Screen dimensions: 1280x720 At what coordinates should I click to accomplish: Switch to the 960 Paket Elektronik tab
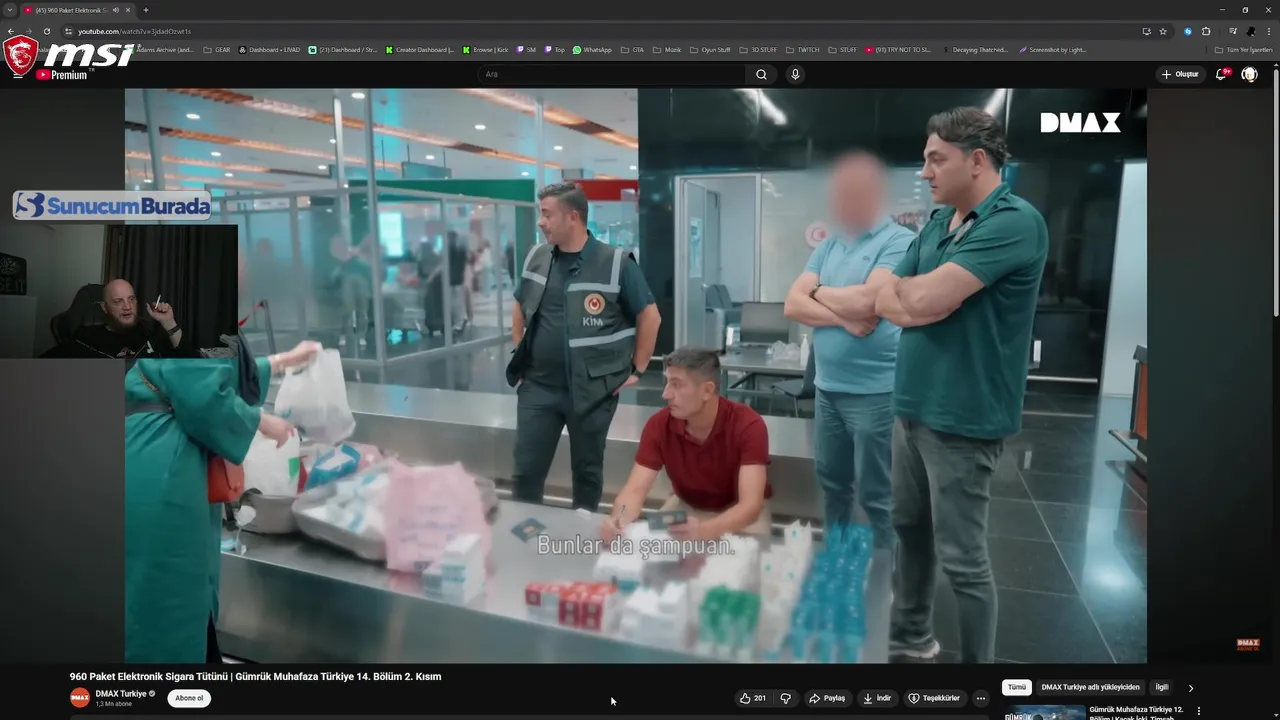point(70,10)
